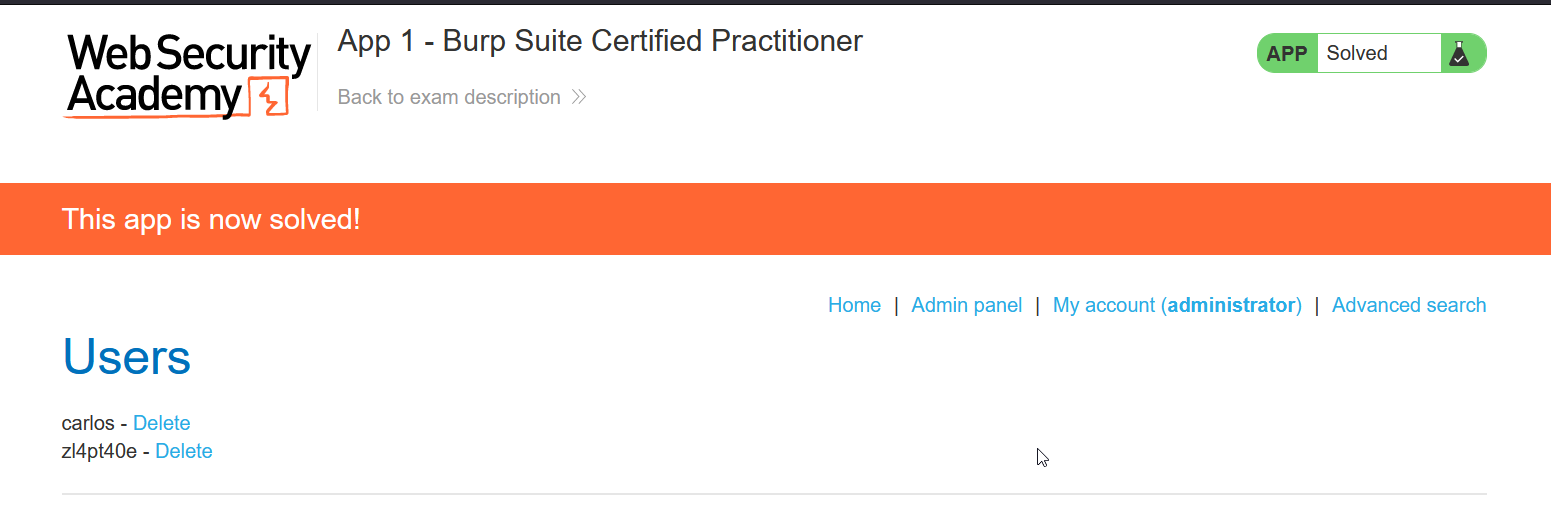Click the App 1 Burp Suite title

pos(600,41)
